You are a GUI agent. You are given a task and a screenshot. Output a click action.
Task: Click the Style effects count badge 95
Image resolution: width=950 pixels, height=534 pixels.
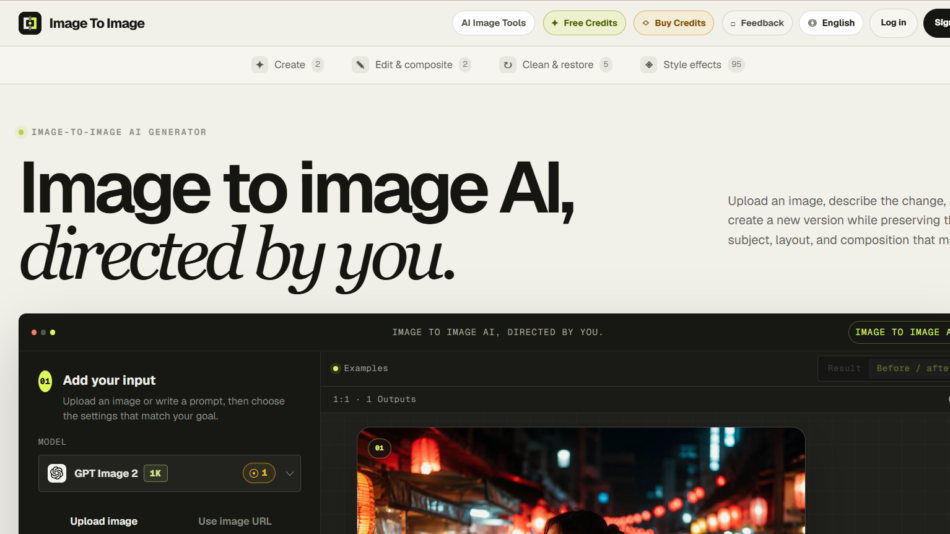pyautogui.click(x=736, y=64)
